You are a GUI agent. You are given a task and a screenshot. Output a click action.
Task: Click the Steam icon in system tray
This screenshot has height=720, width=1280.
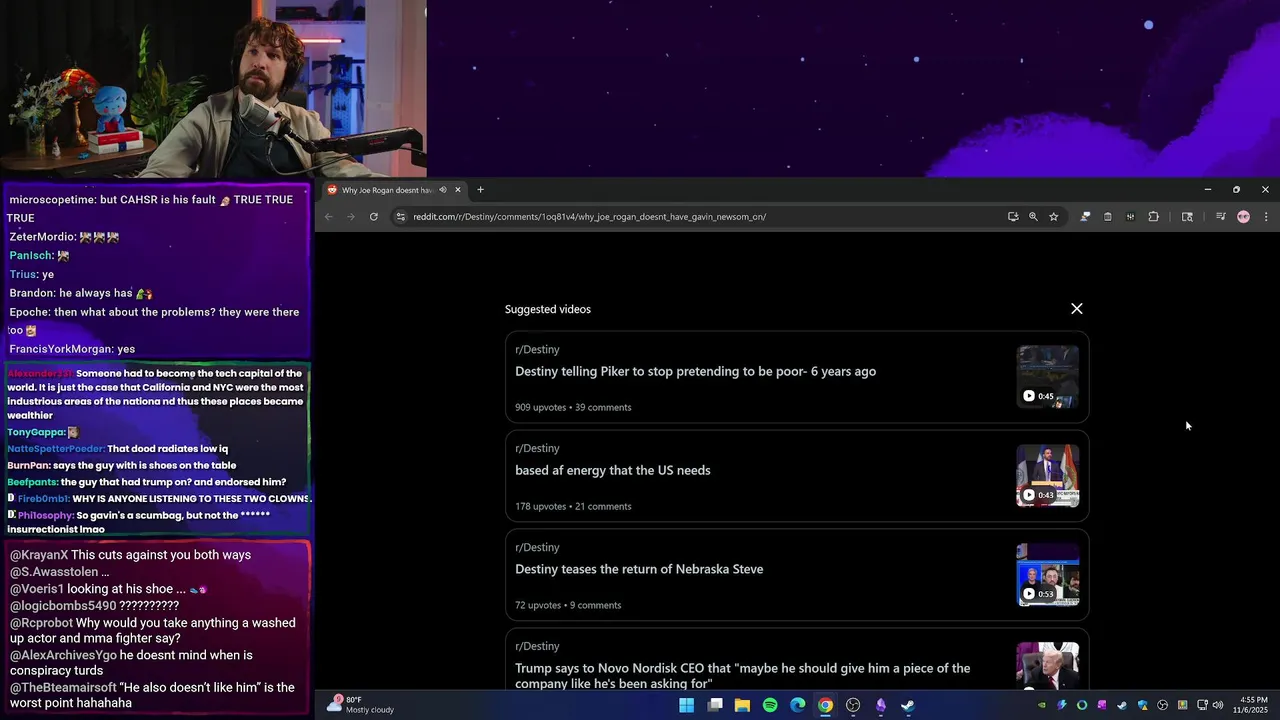coord(1122,705)
